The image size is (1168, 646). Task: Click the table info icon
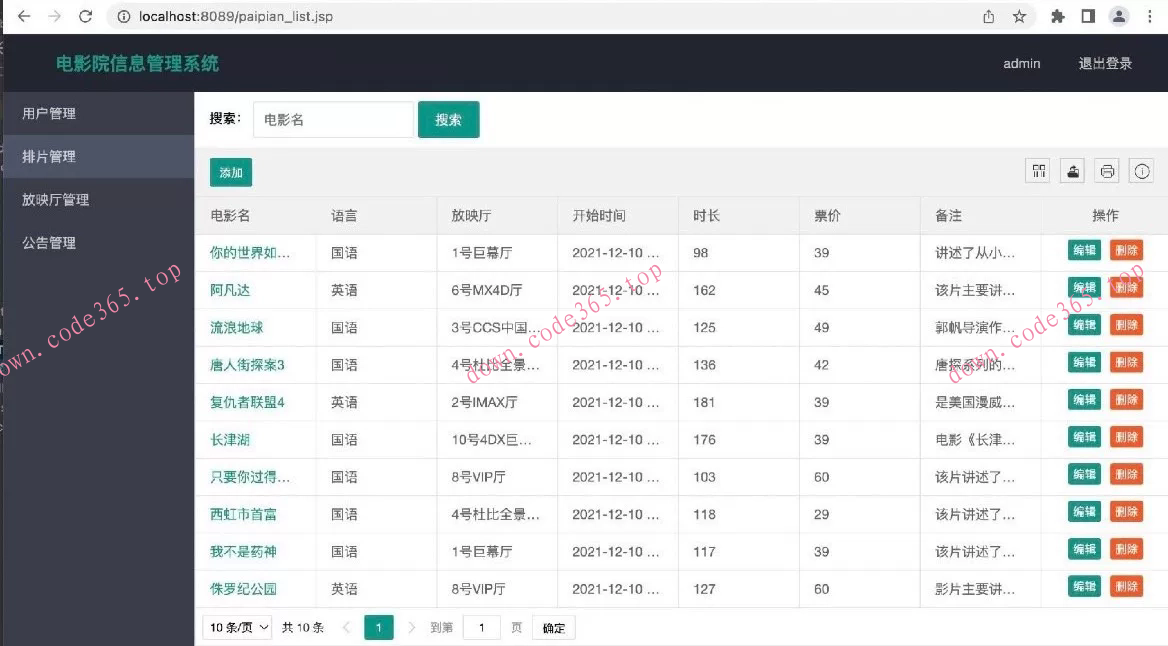click(x=1141, y=171)
